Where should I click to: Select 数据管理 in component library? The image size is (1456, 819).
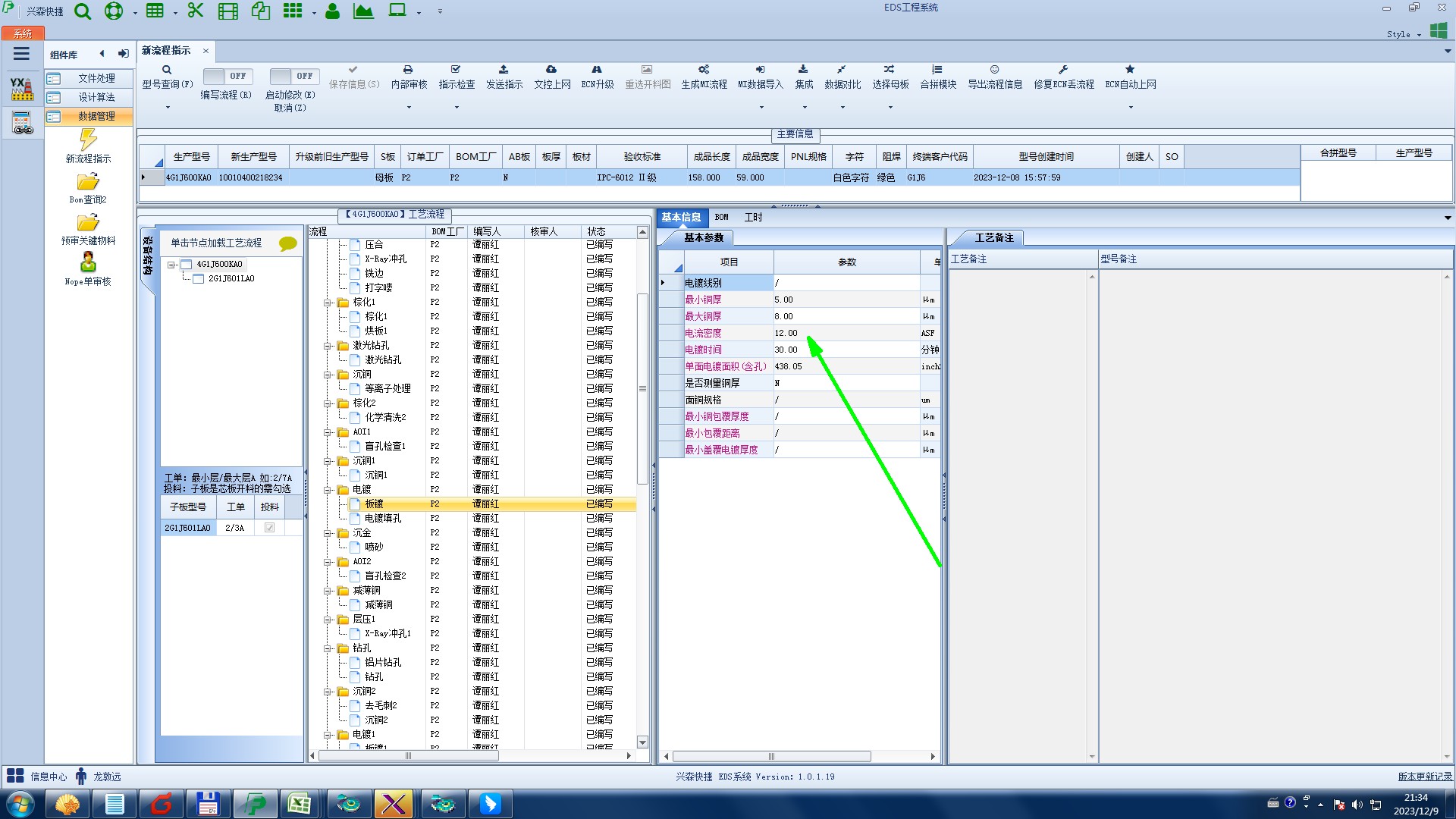(x=96, y=116)
